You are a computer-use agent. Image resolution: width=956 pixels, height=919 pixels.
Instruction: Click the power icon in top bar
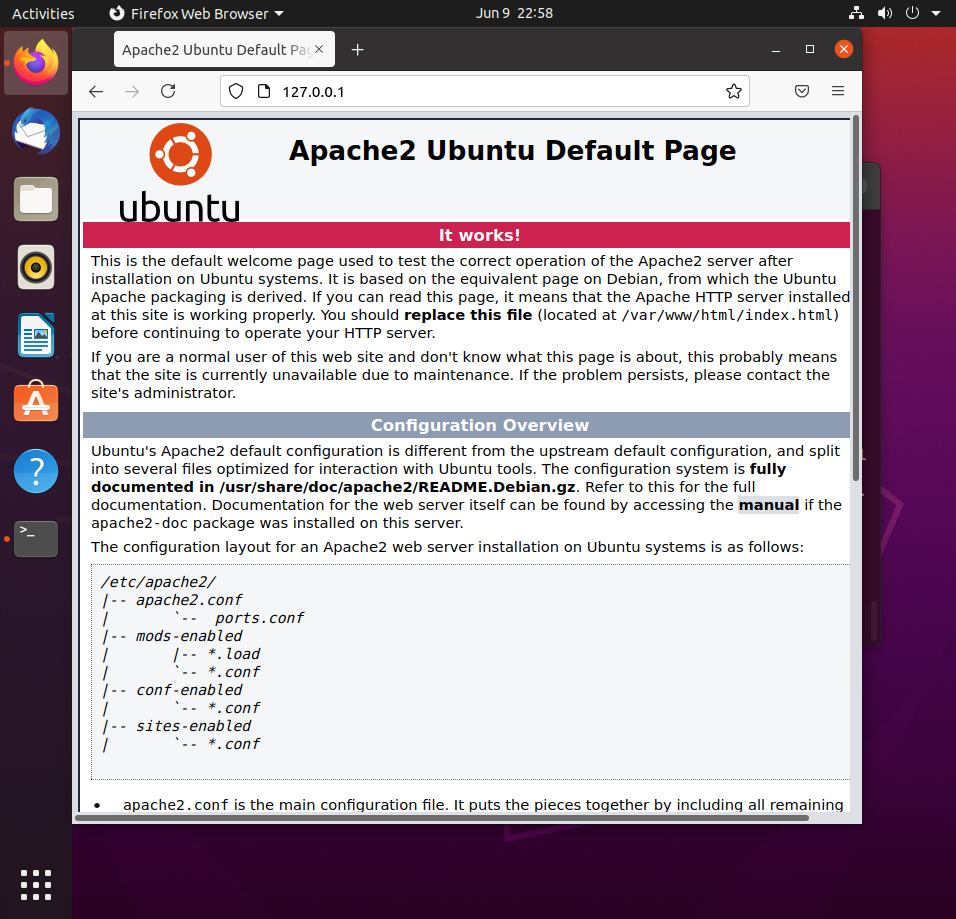(x=912, y=13)
